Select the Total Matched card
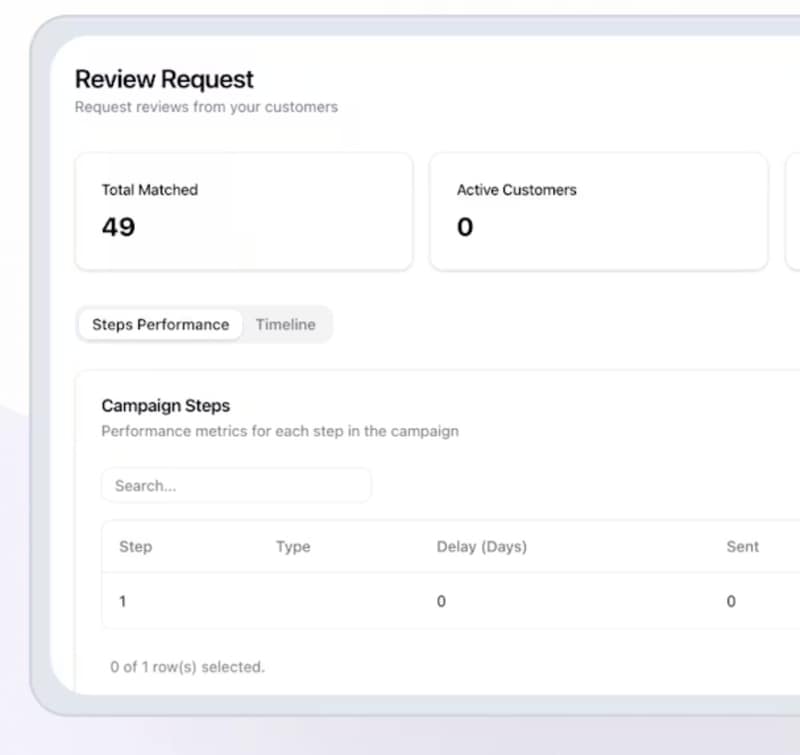The height and width of the screenshot is (755, 800). pos(243,211)
